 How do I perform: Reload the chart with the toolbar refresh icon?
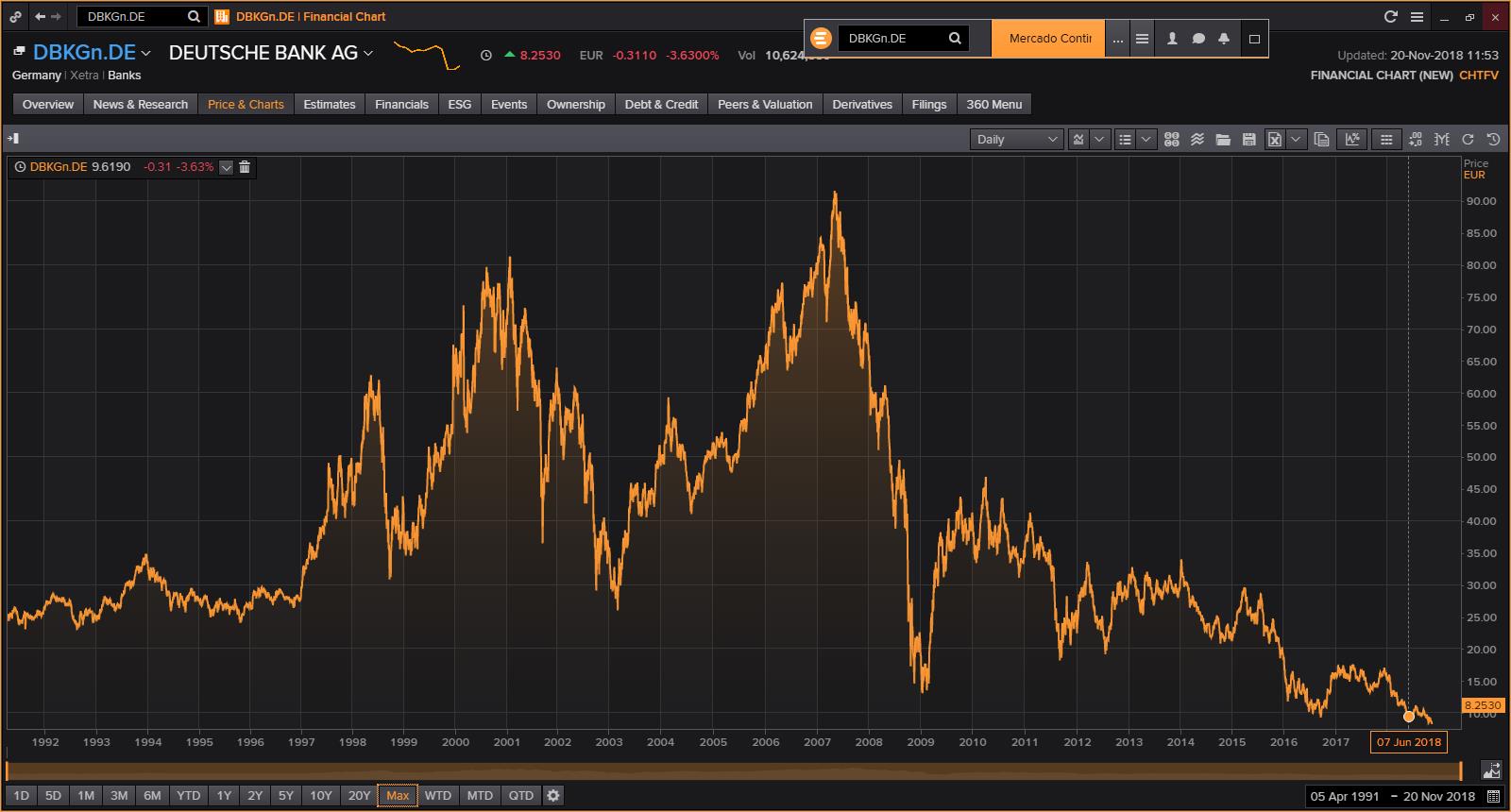(x=1468, y=139)
